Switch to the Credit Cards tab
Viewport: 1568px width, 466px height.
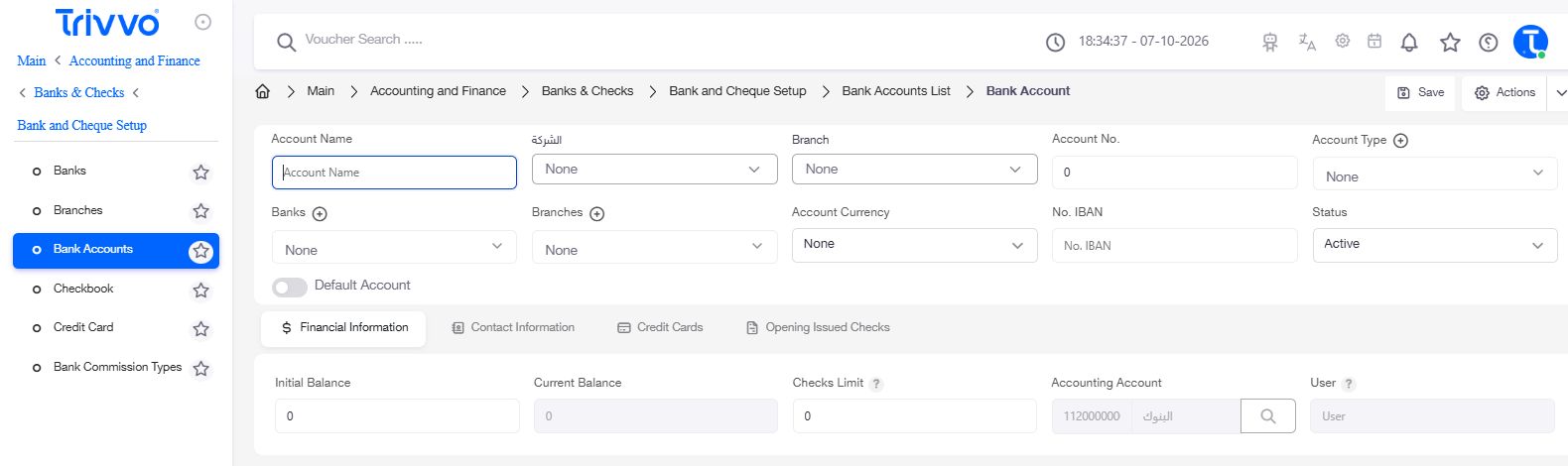pos(660,328)
